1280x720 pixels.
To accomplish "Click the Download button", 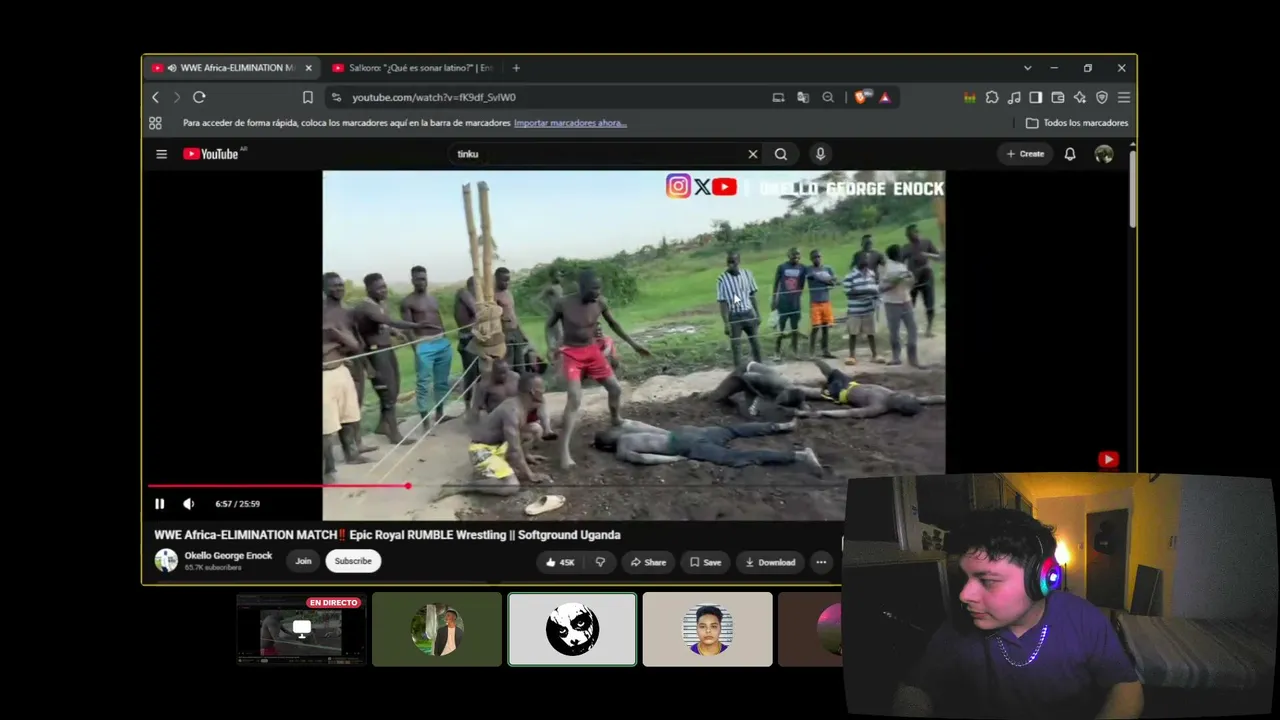I will [x=770, y=562].
